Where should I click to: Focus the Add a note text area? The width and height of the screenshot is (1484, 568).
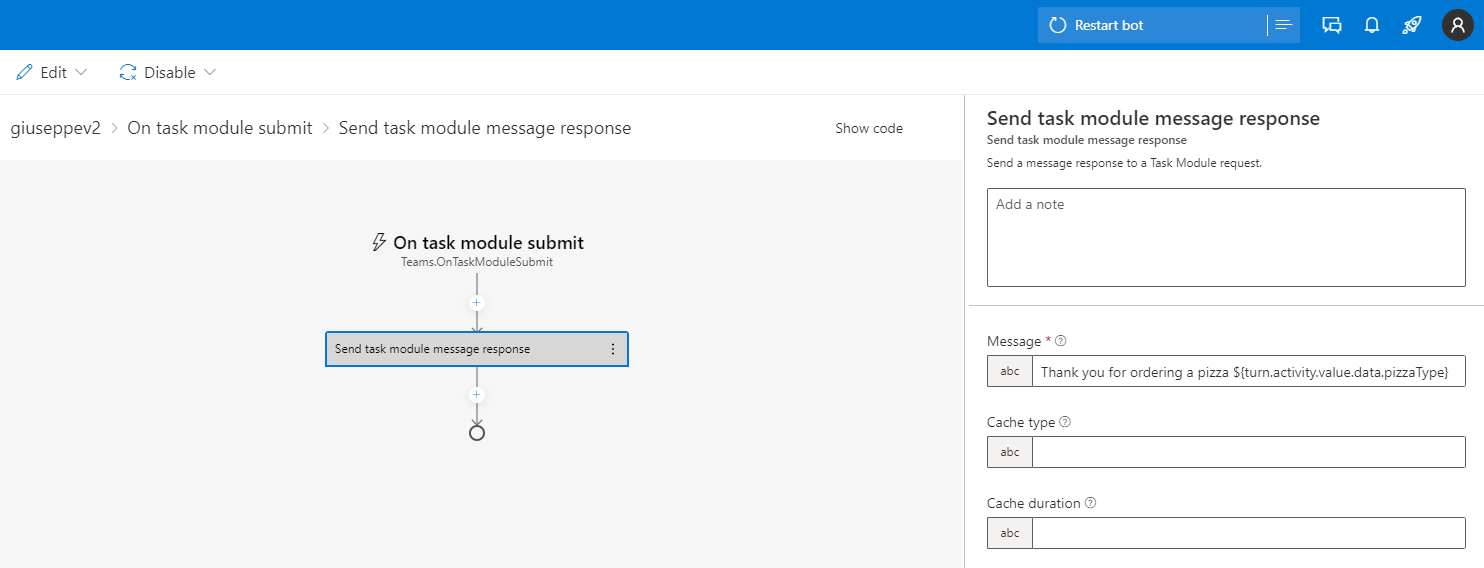[x=1226, y=237]
